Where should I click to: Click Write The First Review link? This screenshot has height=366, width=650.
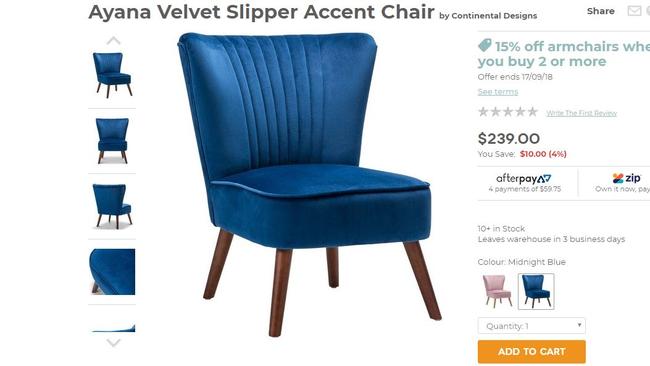pos(581,113)
